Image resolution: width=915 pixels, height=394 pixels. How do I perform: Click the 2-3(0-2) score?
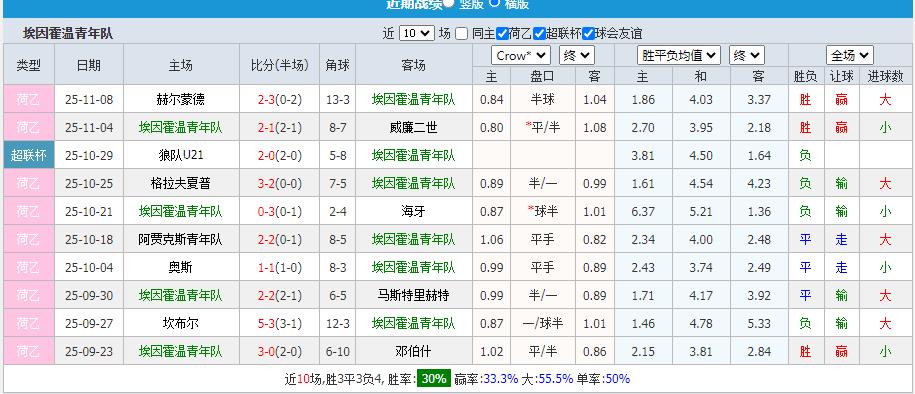click(x=280, y=99)
